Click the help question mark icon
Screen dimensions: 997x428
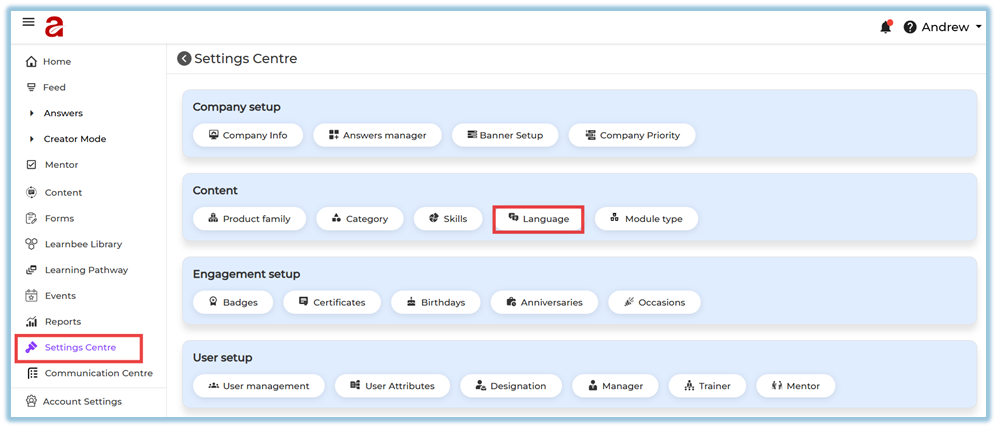[910, 27]
